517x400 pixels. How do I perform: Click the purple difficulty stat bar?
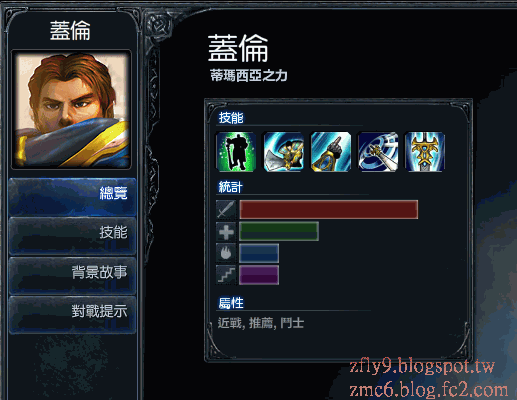(259, 275)
